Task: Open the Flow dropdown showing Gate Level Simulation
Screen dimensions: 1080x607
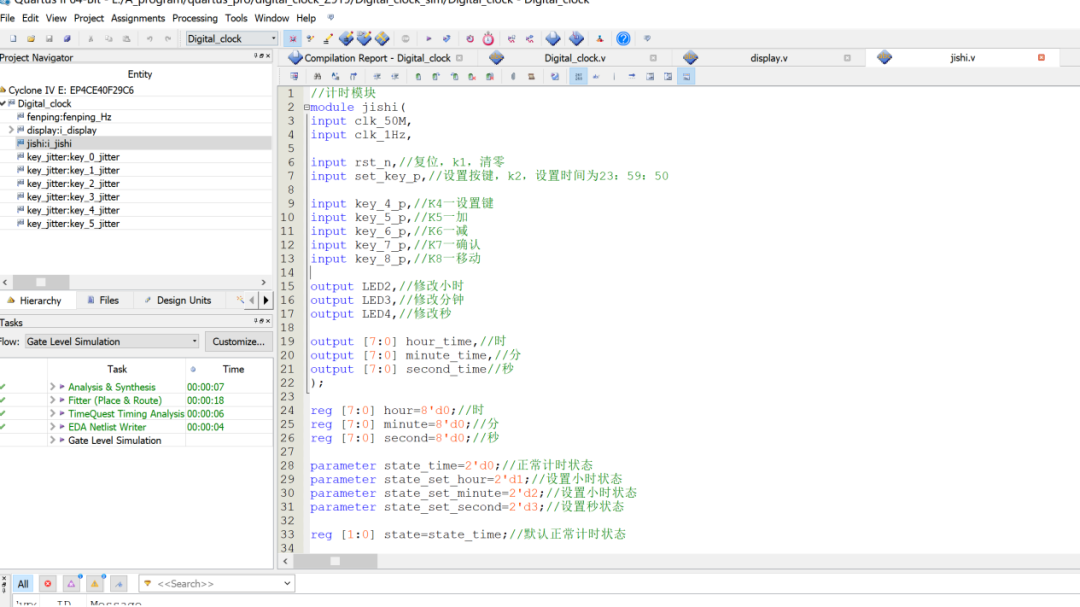Action: pos(110,341)
